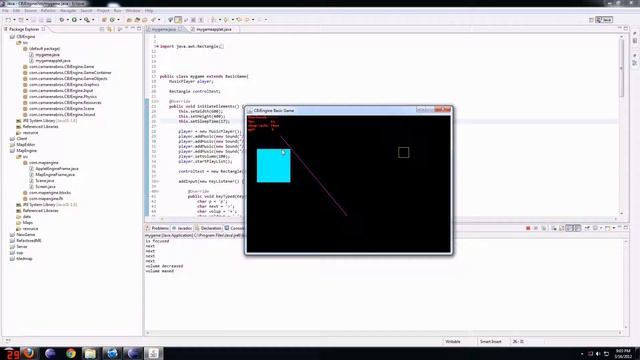Open the Refactor menu

(x=48, y=11)
